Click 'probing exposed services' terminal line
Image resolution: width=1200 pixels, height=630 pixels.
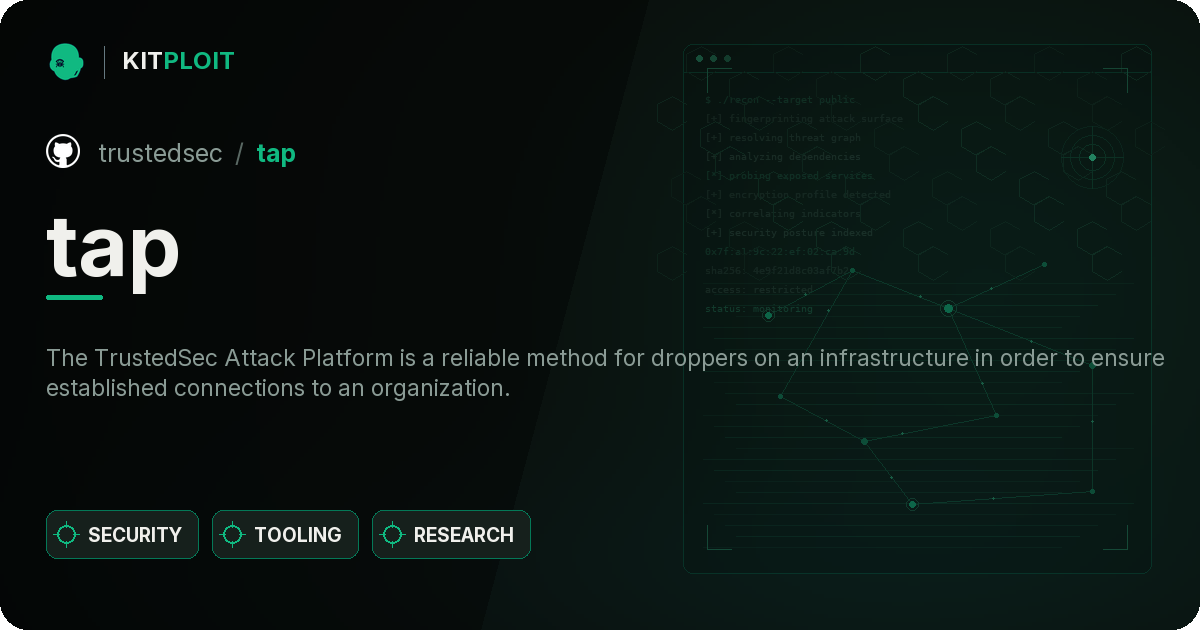pyautogui.click(x=790, y=176)
